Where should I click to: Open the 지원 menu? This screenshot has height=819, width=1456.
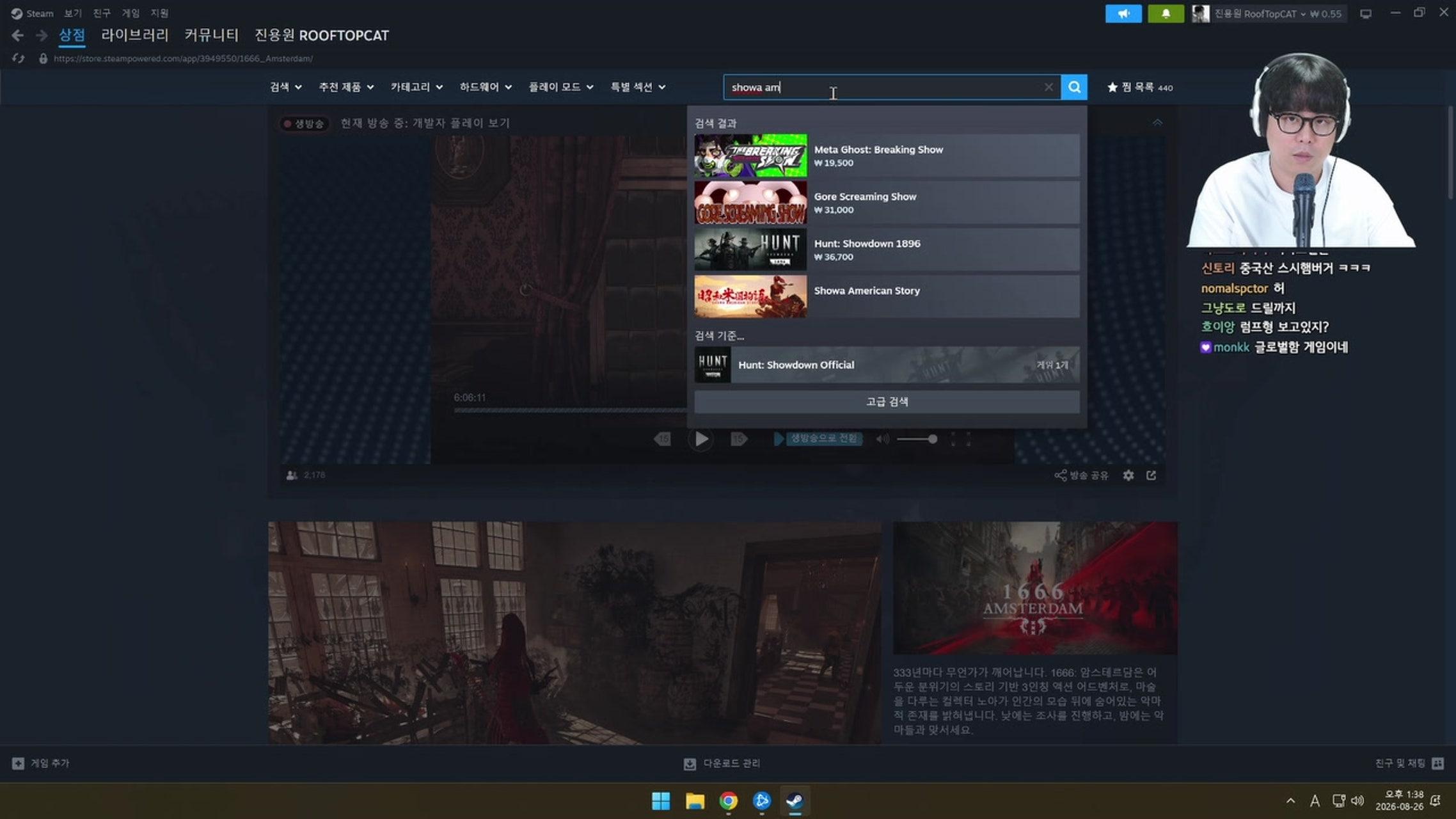(159, 13)
